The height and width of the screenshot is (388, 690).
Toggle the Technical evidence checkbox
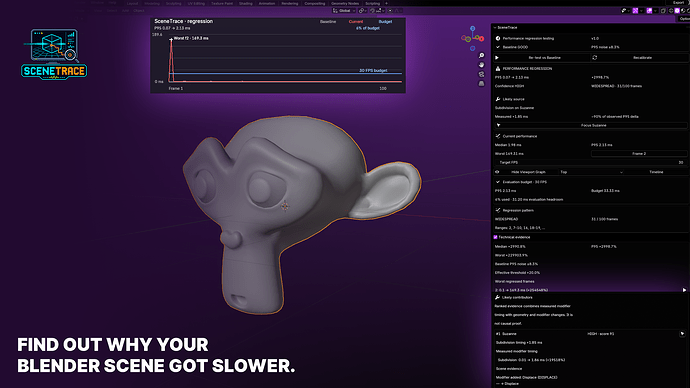(x=495, y=237)
